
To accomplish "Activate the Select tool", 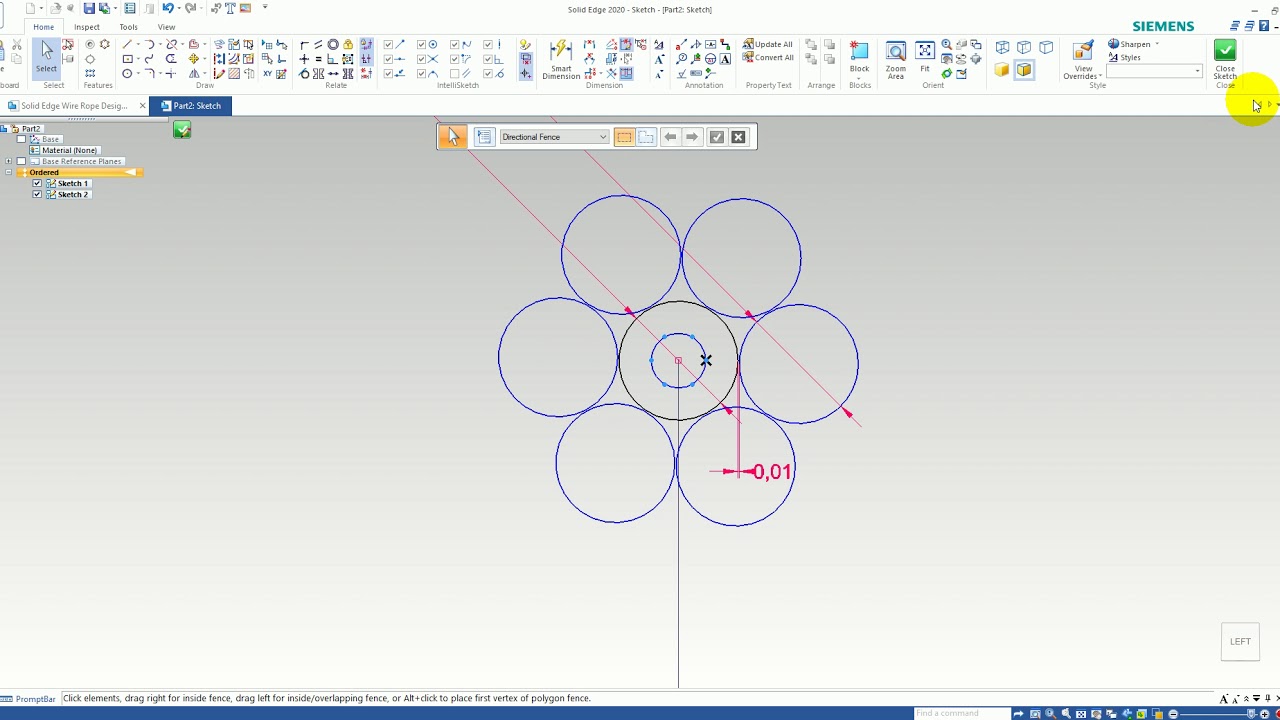I will pyautogui.click(x=46, y=57).
